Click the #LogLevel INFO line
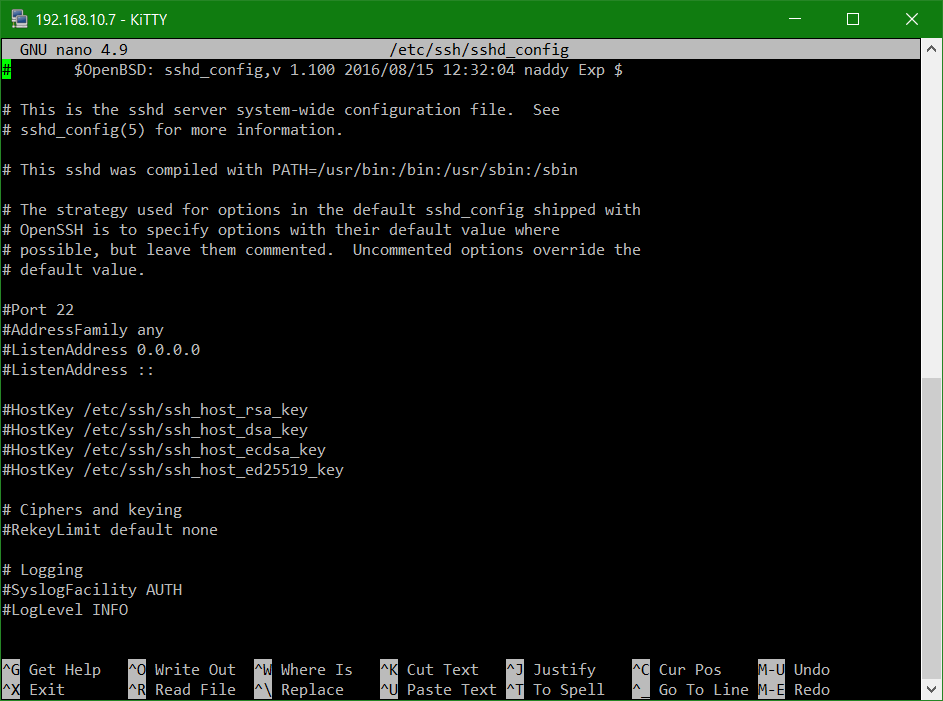943x701 pixels. point(63,609)
